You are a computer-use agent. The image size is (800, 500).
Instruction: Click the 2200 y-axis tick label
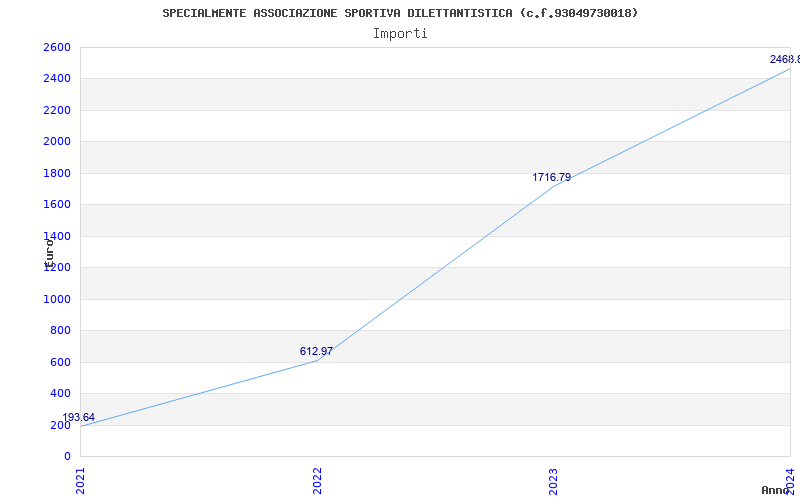57,110
